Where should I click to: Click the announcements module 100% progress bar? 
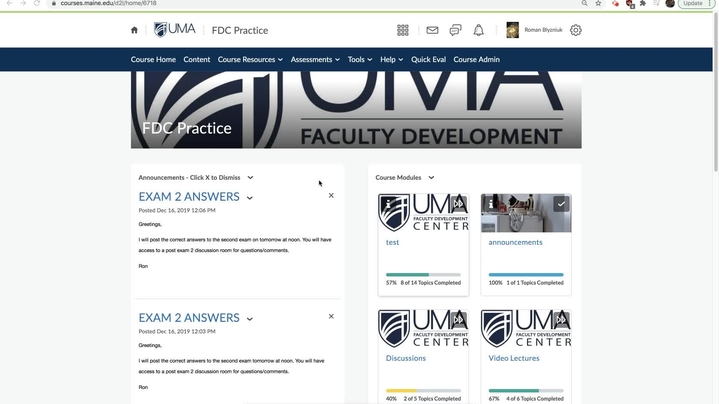pyautogui.click(x=526, y=275)
